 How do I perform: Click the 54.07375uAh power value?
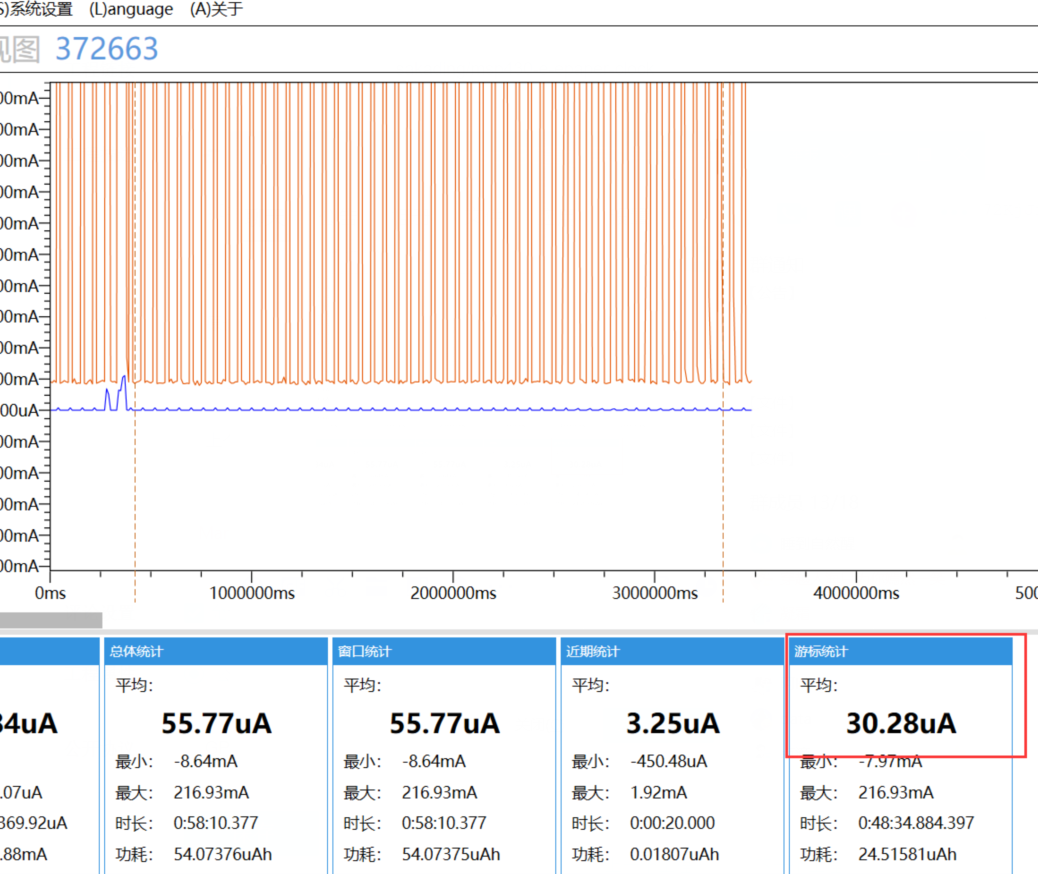(451, 854)
